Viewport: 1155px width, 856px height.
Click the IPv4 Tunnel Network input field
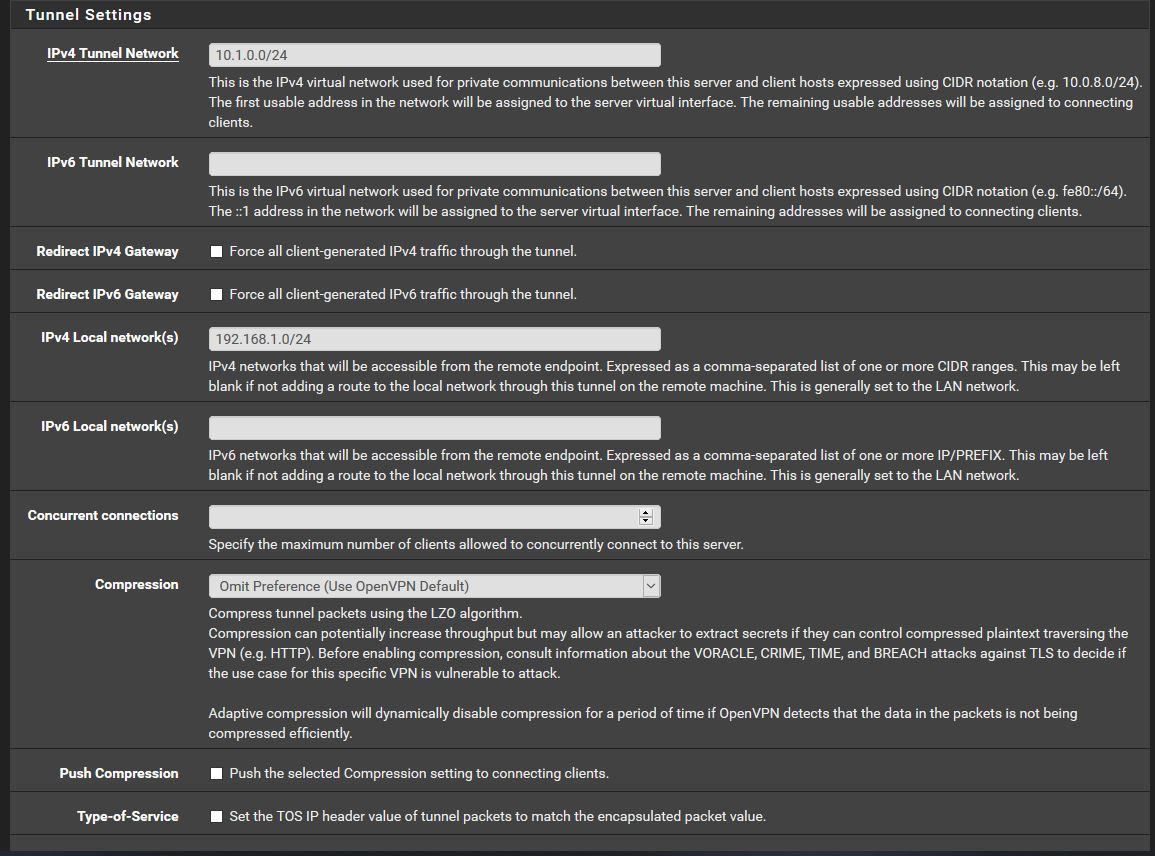(x=434, y=55)
